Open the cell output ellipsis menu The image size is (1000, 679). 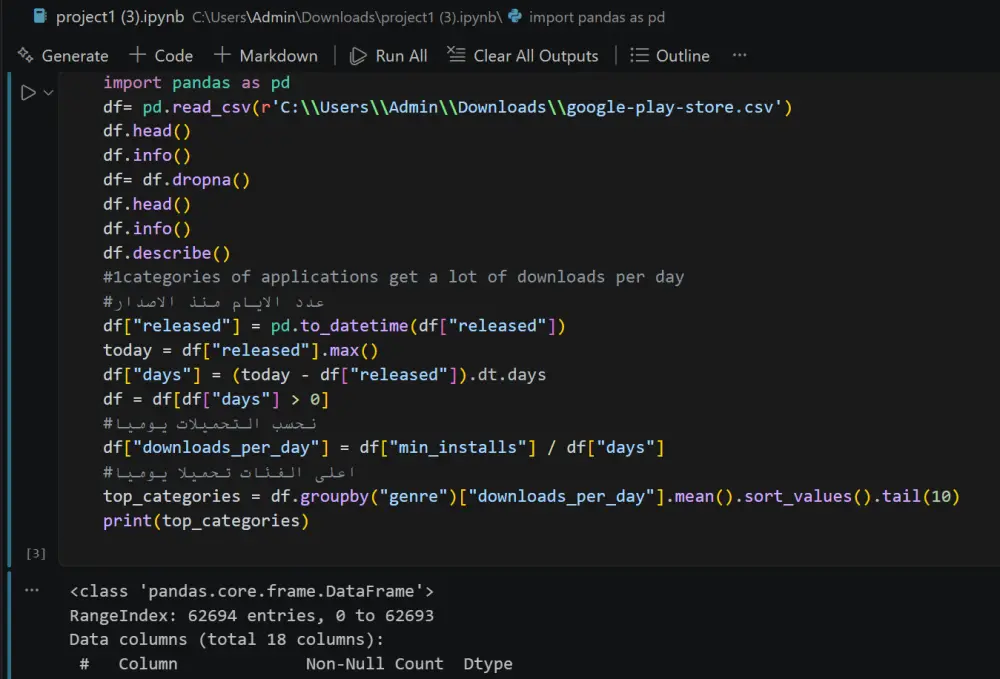click(x=32, y=590)
